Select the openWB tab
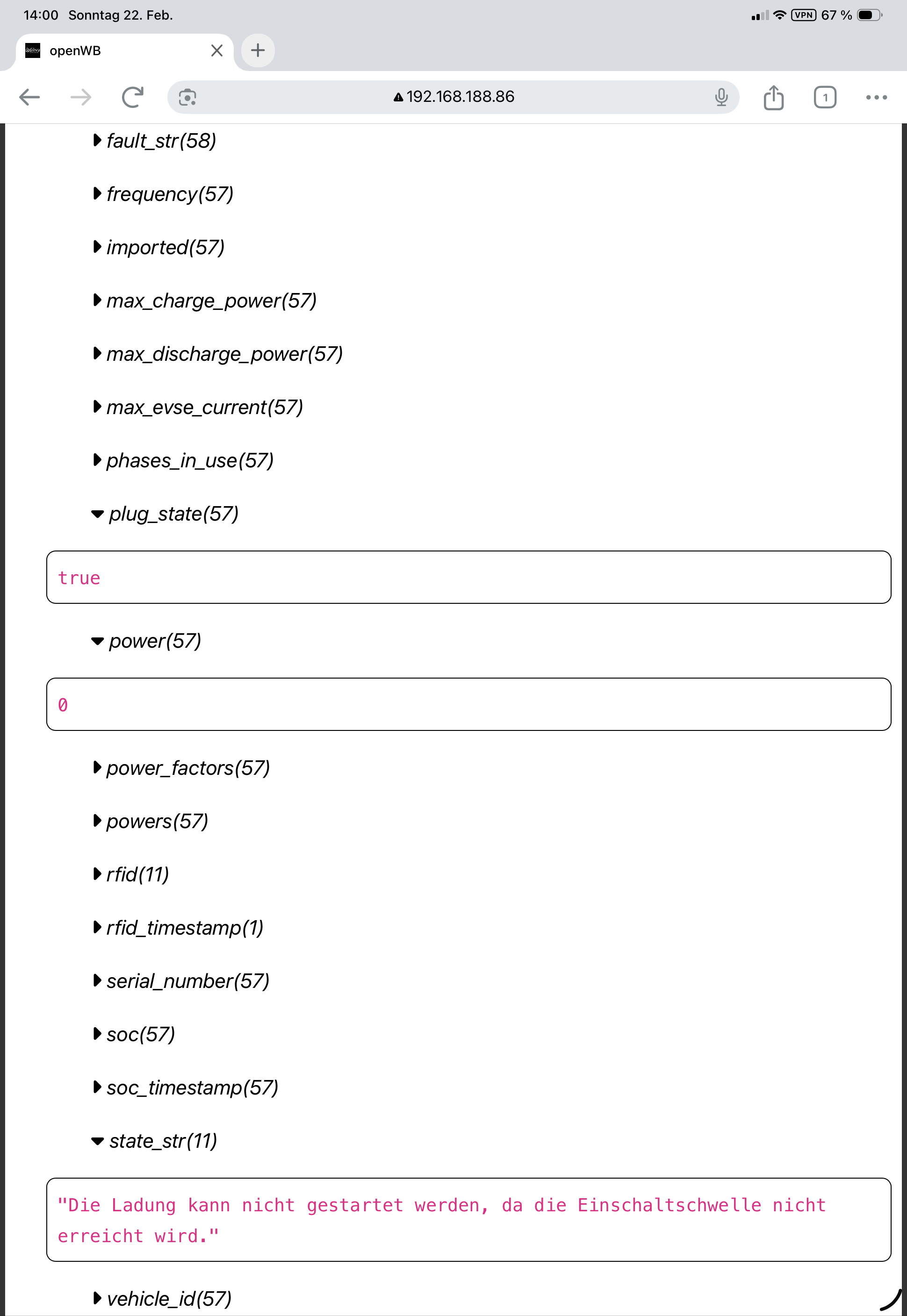The height and width of the screenshot is (1316, 907). pyautogui.click(x=114, y=50)
